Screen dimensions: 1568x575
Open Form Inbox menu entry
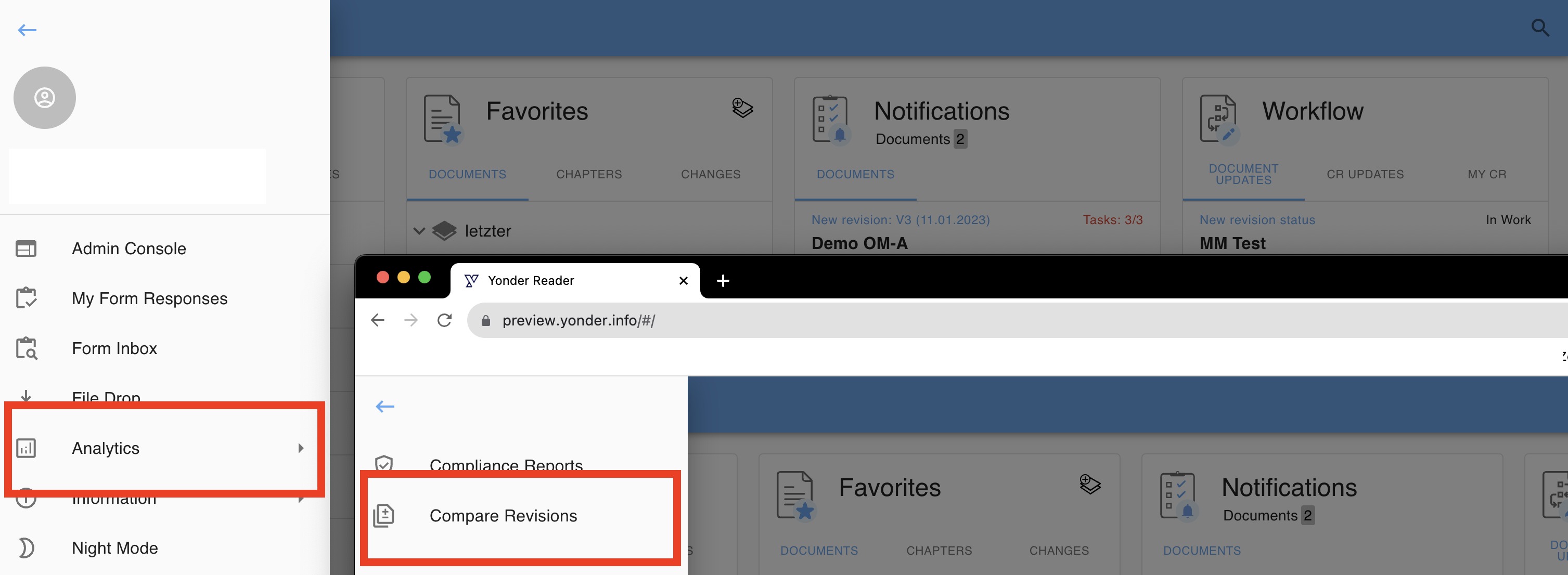pyautogui.click(x=114, y=348)
